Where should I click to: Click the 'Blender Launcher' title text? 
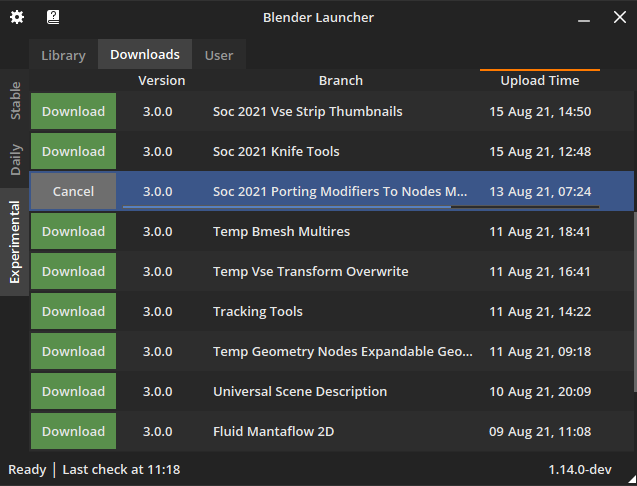pyautogui.click(x=318, y=17)
